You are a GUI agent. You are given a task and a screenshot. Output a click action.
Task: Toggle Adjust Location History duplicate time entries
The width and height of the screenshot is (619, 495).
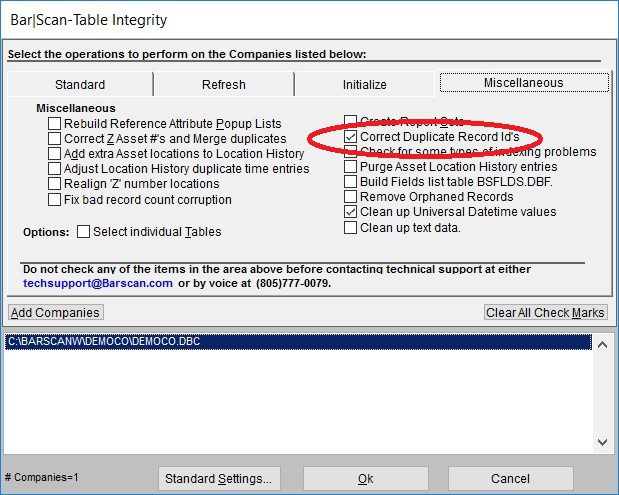pos(55,169)
